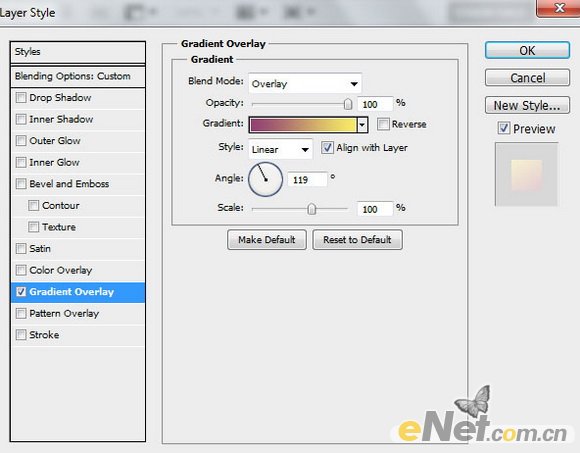The image size is (580, 453).
Task: Click the Scale value field
Action: [x=375, y=209]
